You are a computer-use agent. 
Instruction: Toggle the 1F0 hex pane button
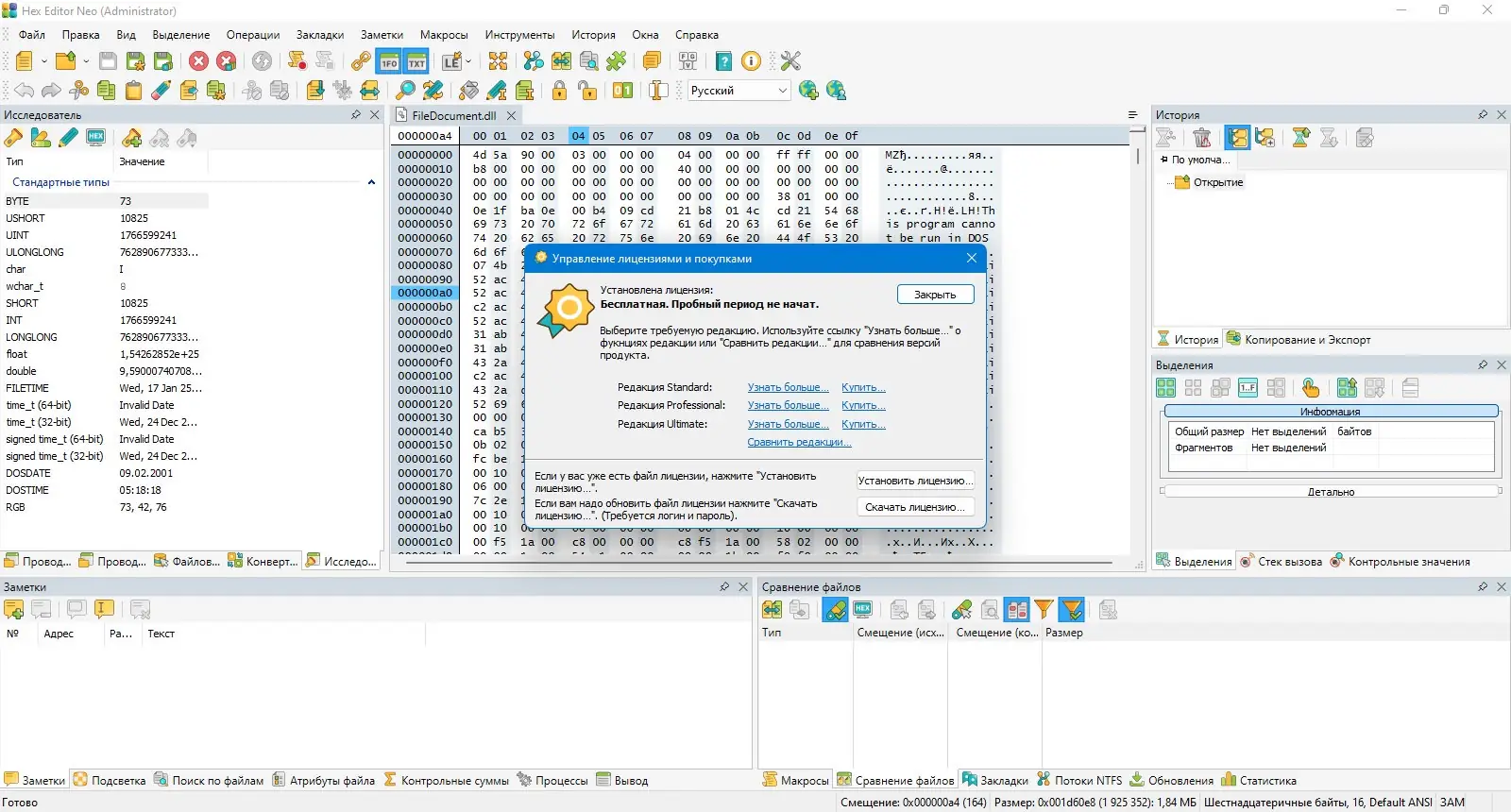(x=389, y=62)
